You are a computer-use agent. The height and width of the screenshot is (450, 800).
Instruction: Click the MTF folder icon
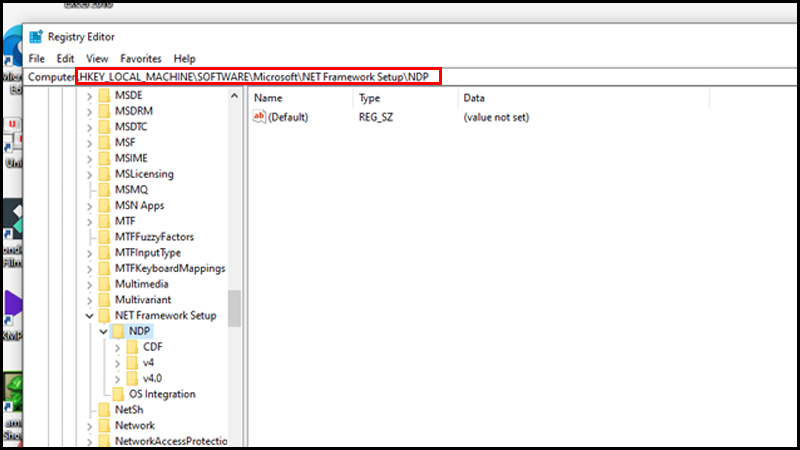click(104, 221)
